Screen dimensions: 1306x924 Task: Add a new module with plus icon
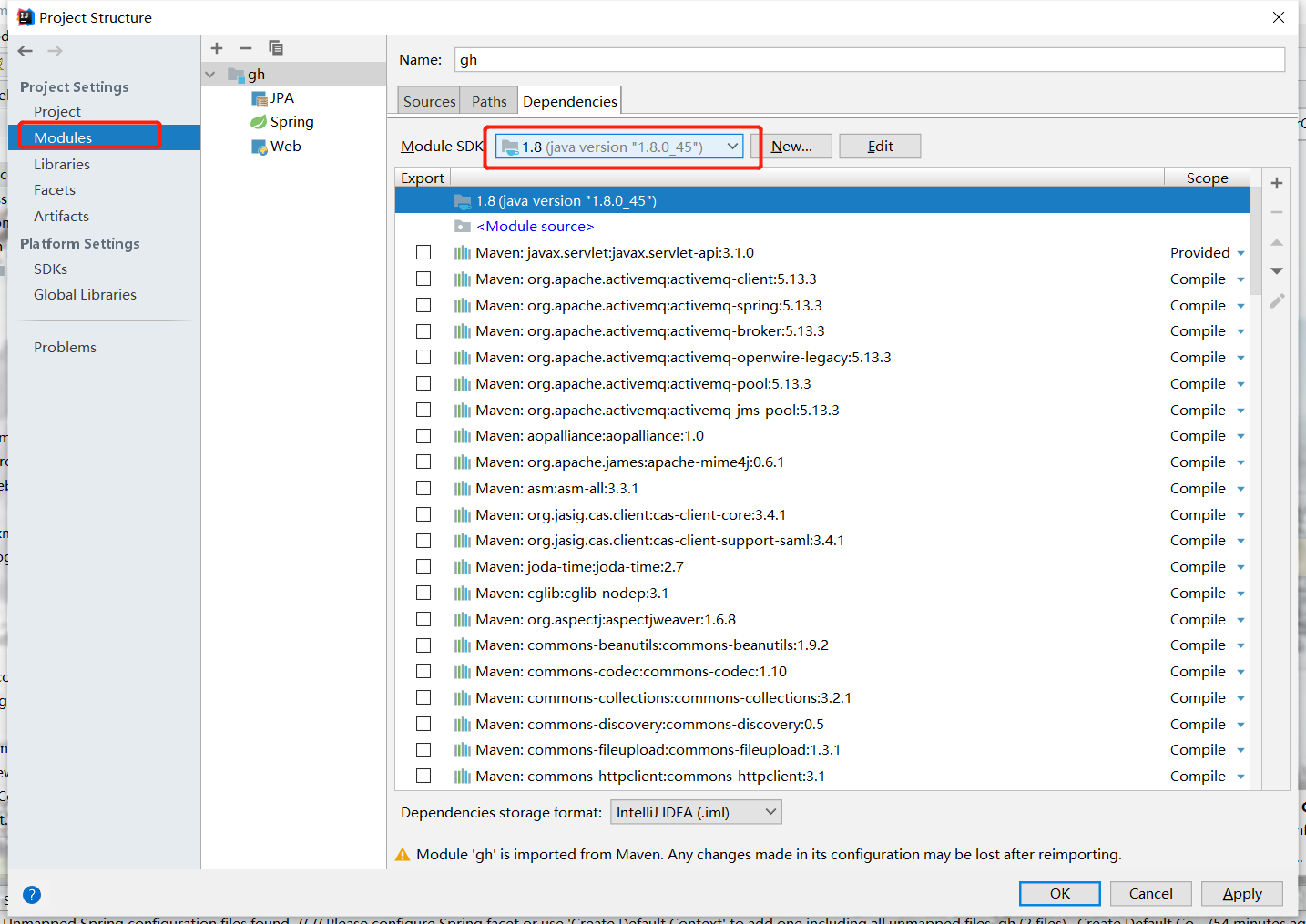coord(217,48)
